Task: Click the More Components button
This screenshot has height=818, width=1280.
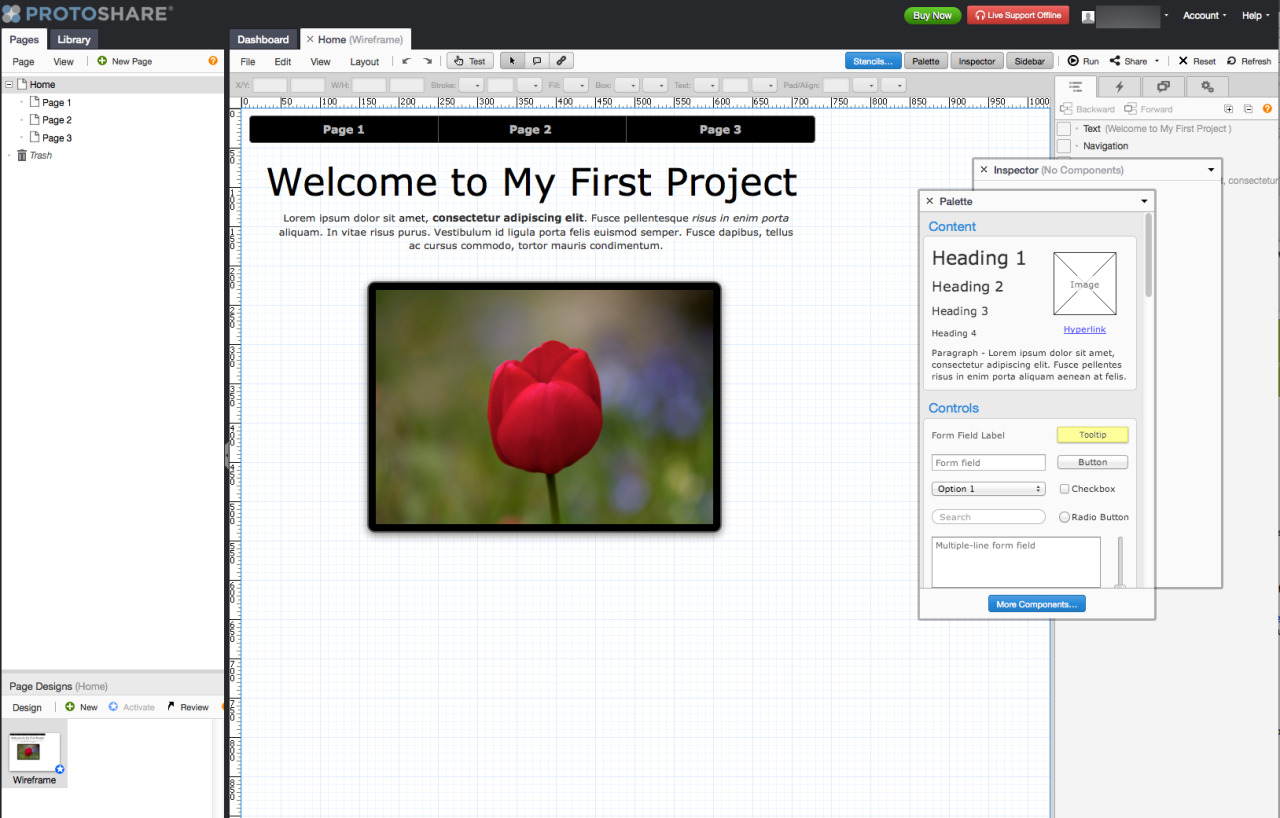Action: pyautogui.click(x=1036, y=604)
